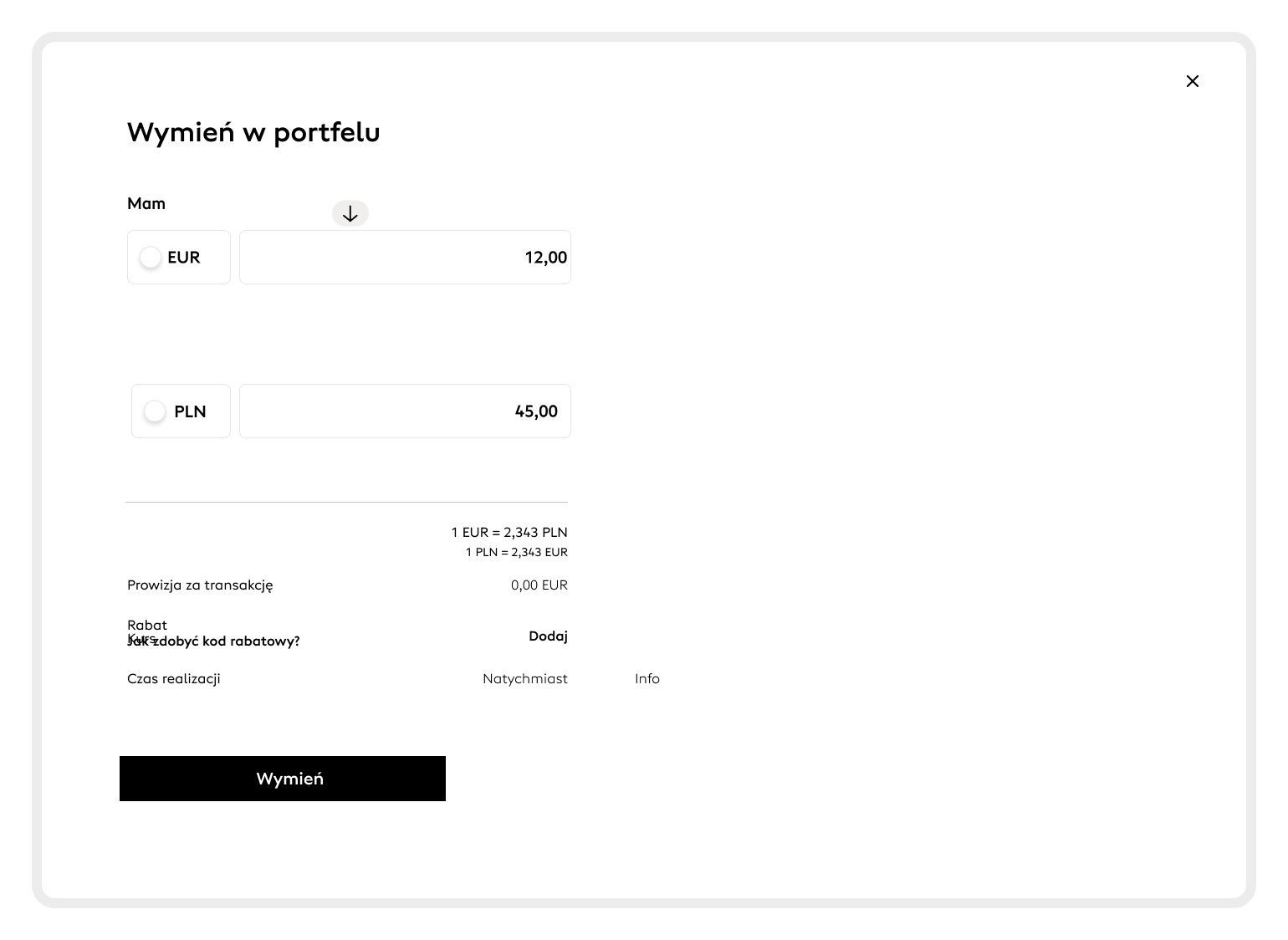The width and height of the screenshot is (1288, 940).
Task: Click the round flag icon beside PLN
Action: coord(155,411)
